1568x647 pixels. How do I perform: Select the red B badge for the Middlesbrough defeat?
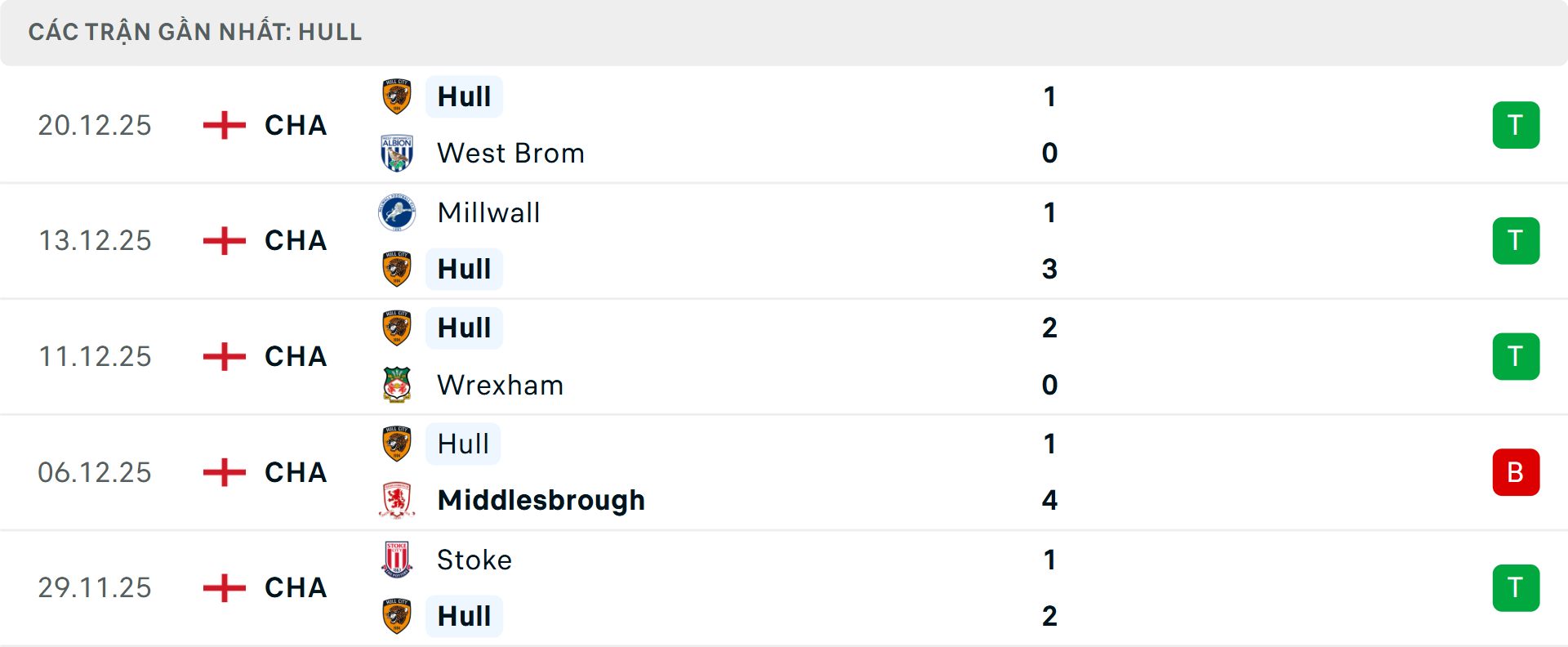(x=1517, y=472)
